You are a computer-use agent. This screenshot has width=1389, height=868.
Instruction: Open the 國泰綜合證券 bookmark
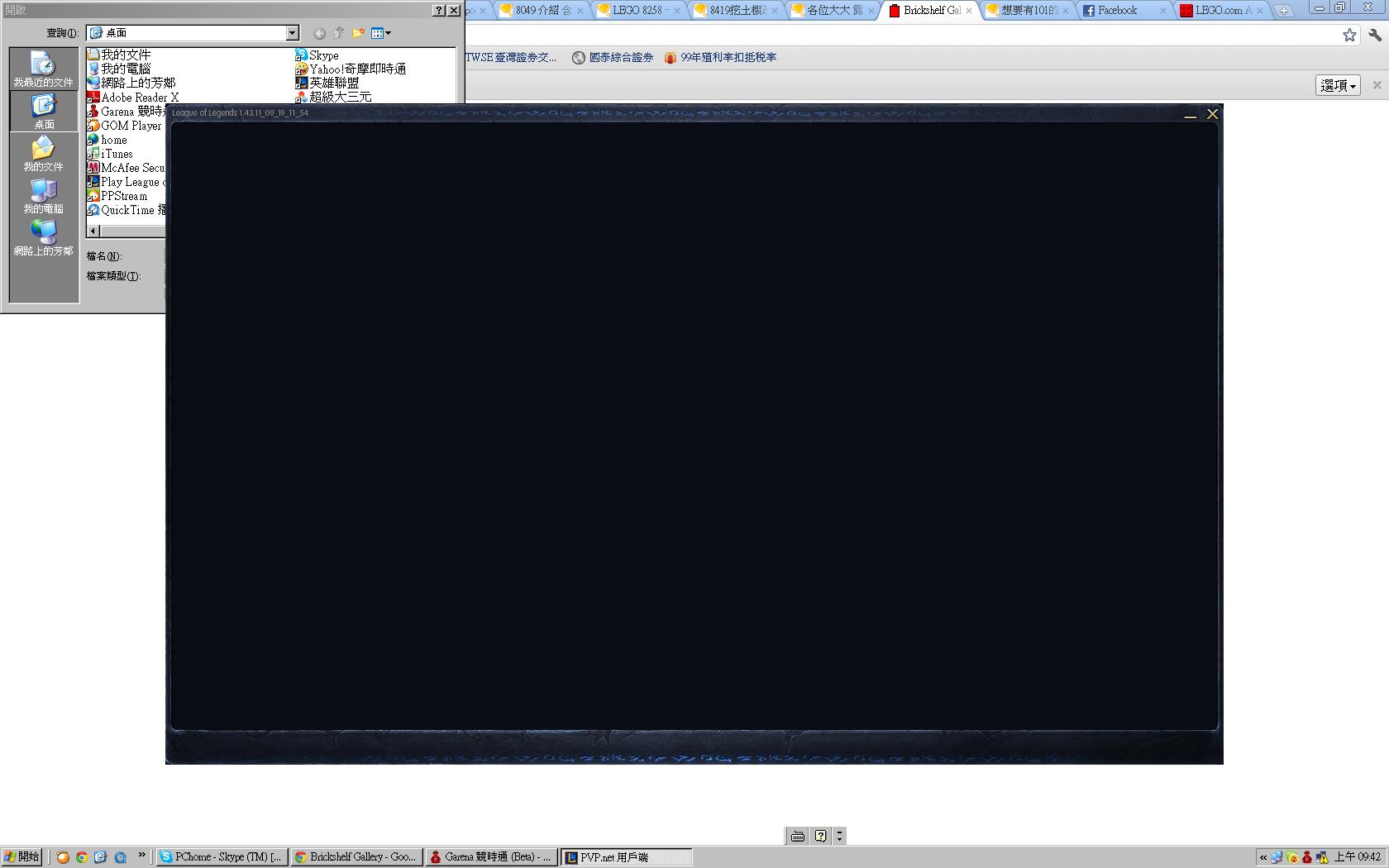613,57
